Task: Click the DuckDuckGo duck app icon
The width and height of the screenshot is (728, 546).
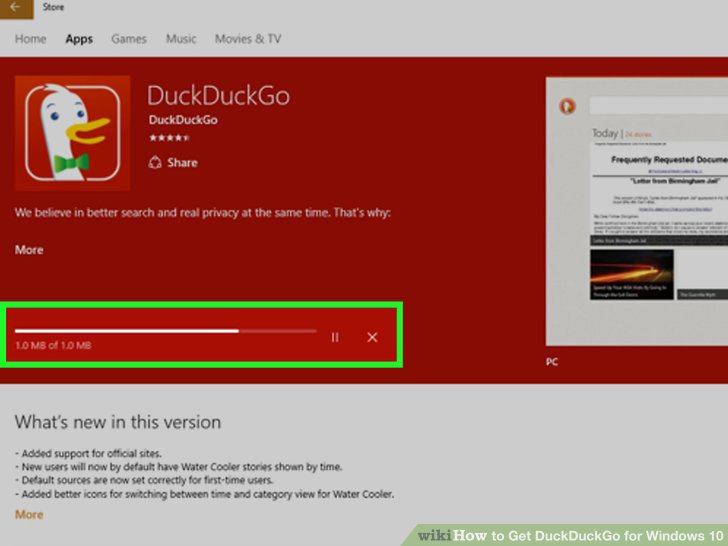Action: click(x=72, y=133)
